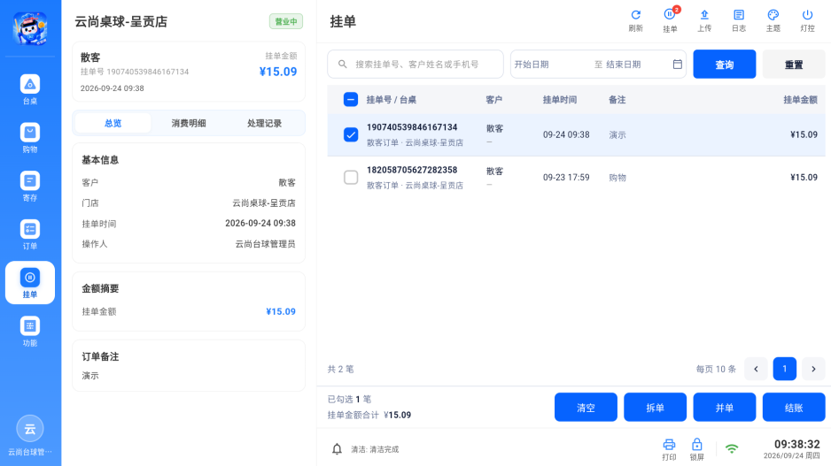Go to previous page arrow
The height and width of the screenshot is (466, 831).
(756, 369)
